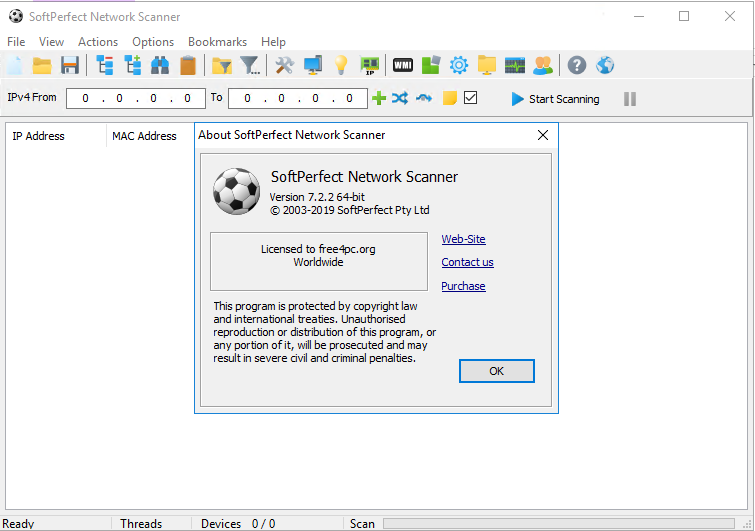This screenshot has width=755, height=531.
Task: Open the Bookmarks menu
Action: tap(217, 42)
